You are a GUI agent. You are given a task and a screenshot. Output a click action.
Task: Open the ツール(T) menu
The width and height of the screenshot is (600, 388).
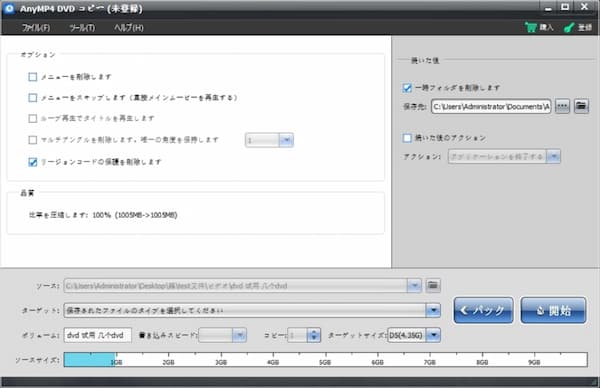click(x=82, y=28)
